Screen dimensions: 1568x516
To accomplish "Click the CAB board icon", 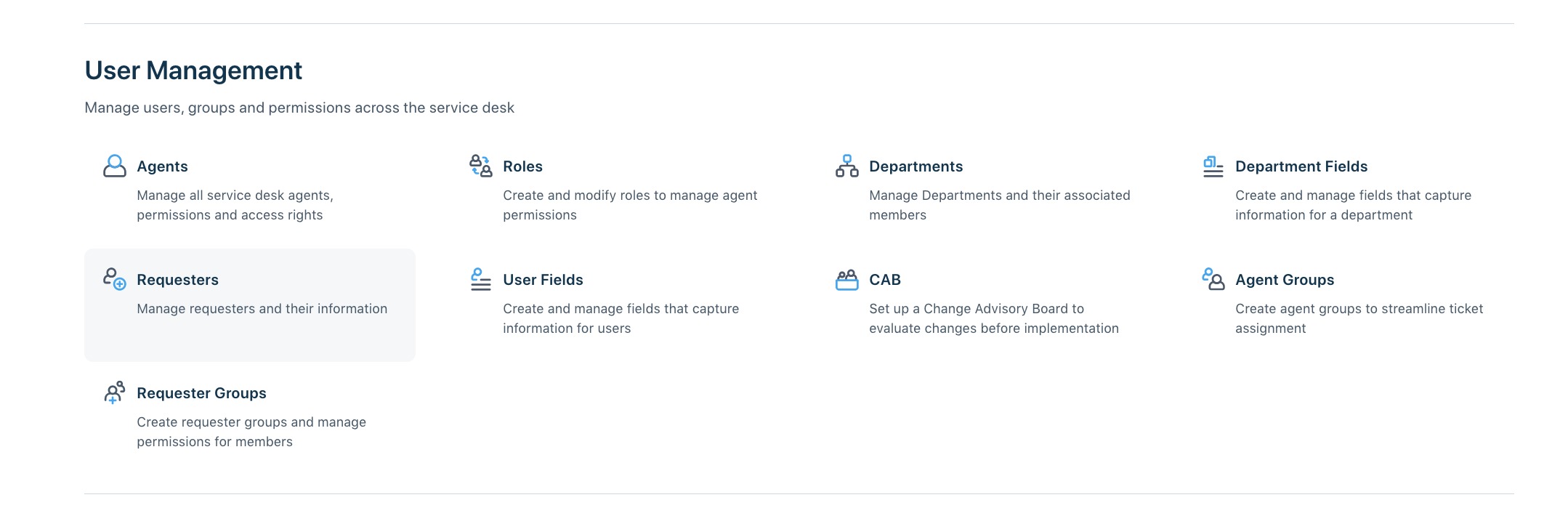I will click(846, 279).
